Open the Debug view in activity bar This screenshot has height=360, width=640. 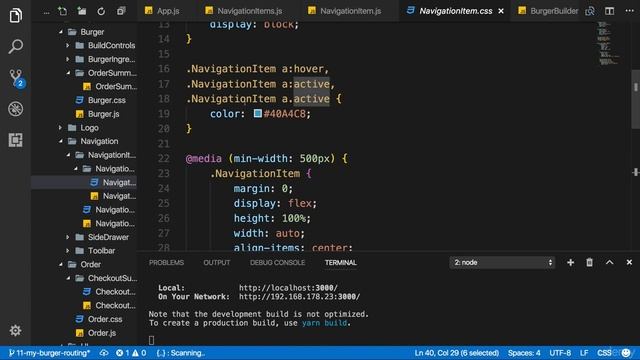click(x=16, y=109)
